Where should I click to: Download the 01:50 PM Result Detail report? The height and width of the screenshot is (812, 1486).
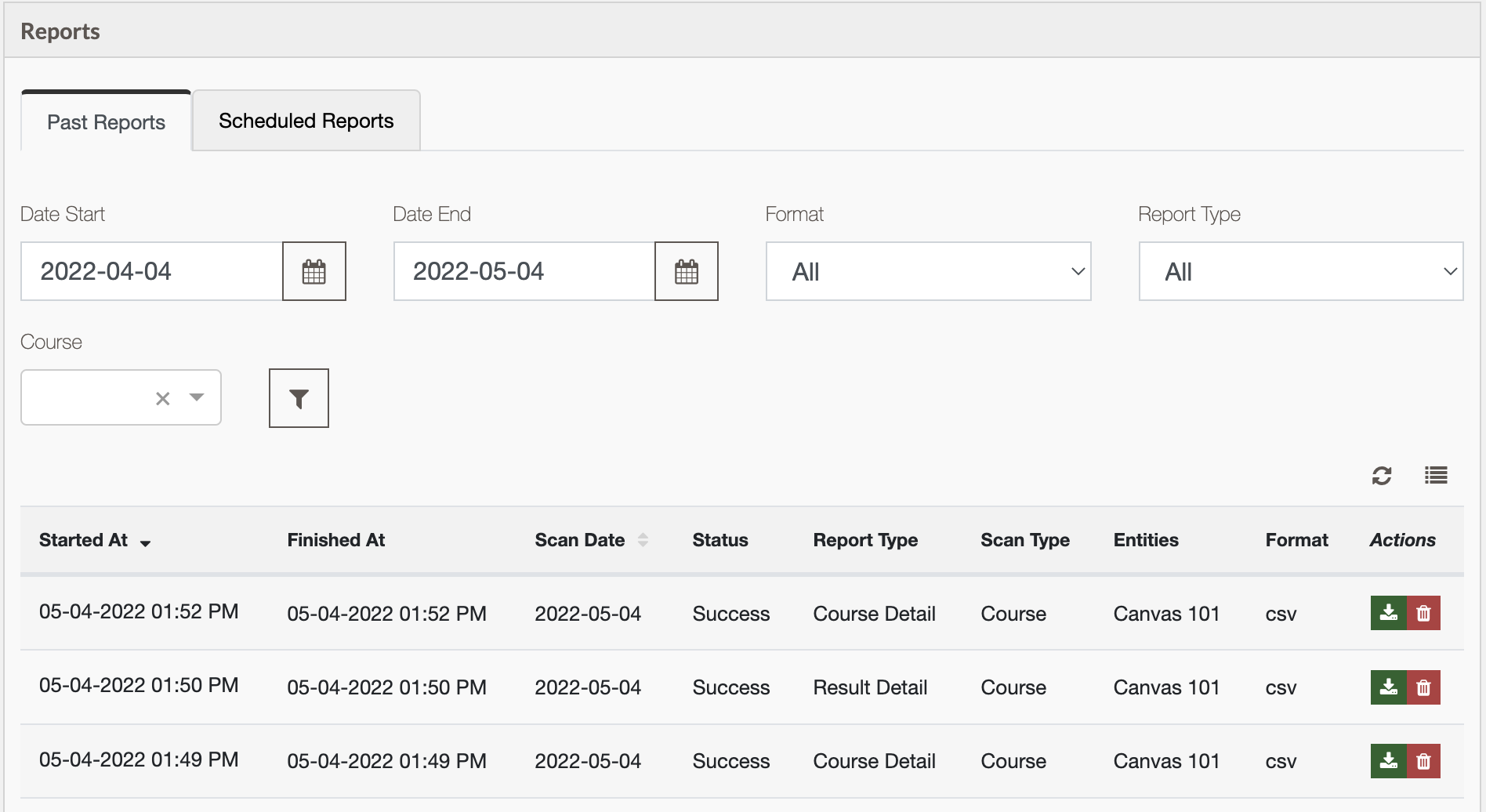click(x=1388, y=687)
